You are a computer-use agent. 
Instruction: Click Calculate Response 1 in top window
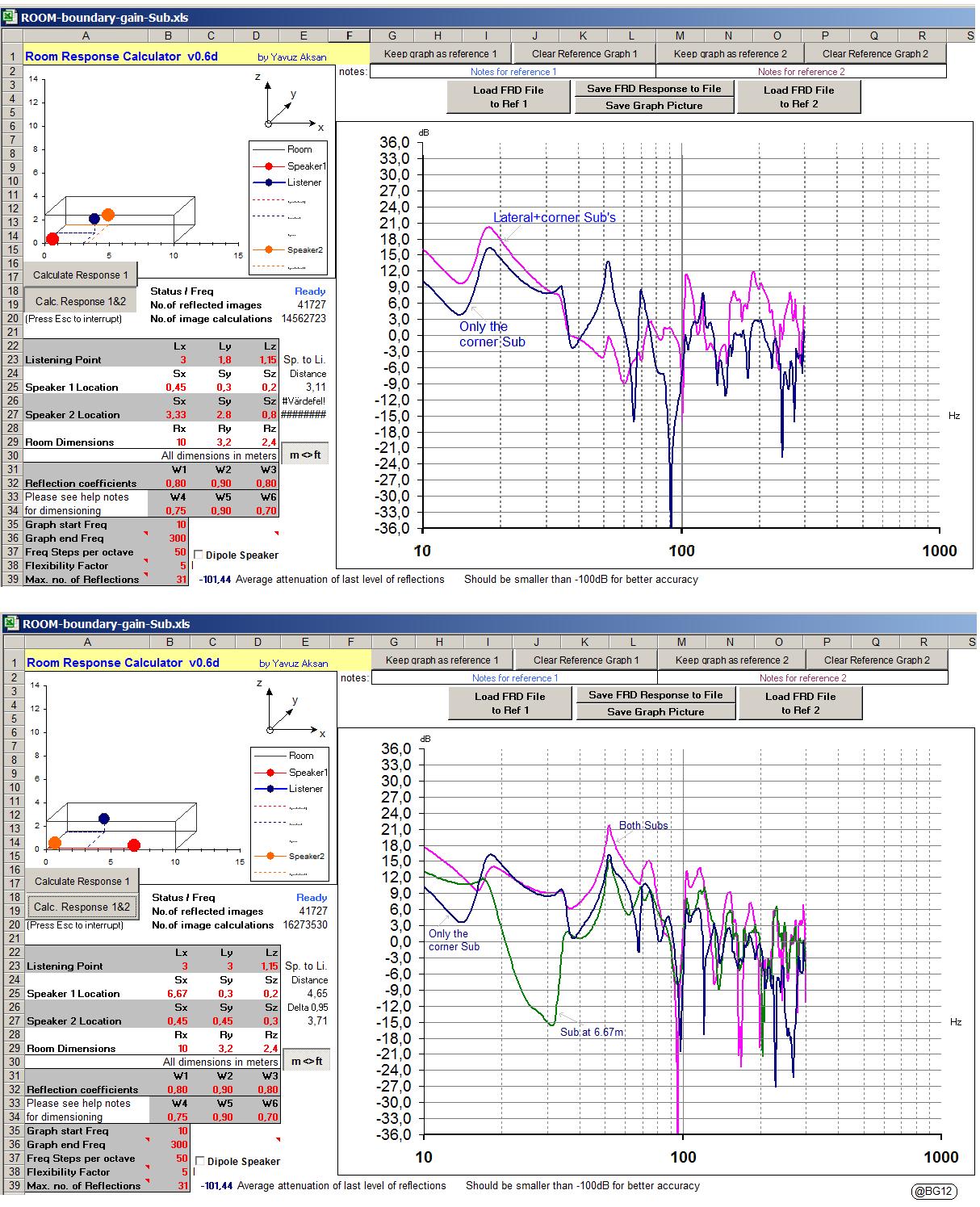(81, 275)
